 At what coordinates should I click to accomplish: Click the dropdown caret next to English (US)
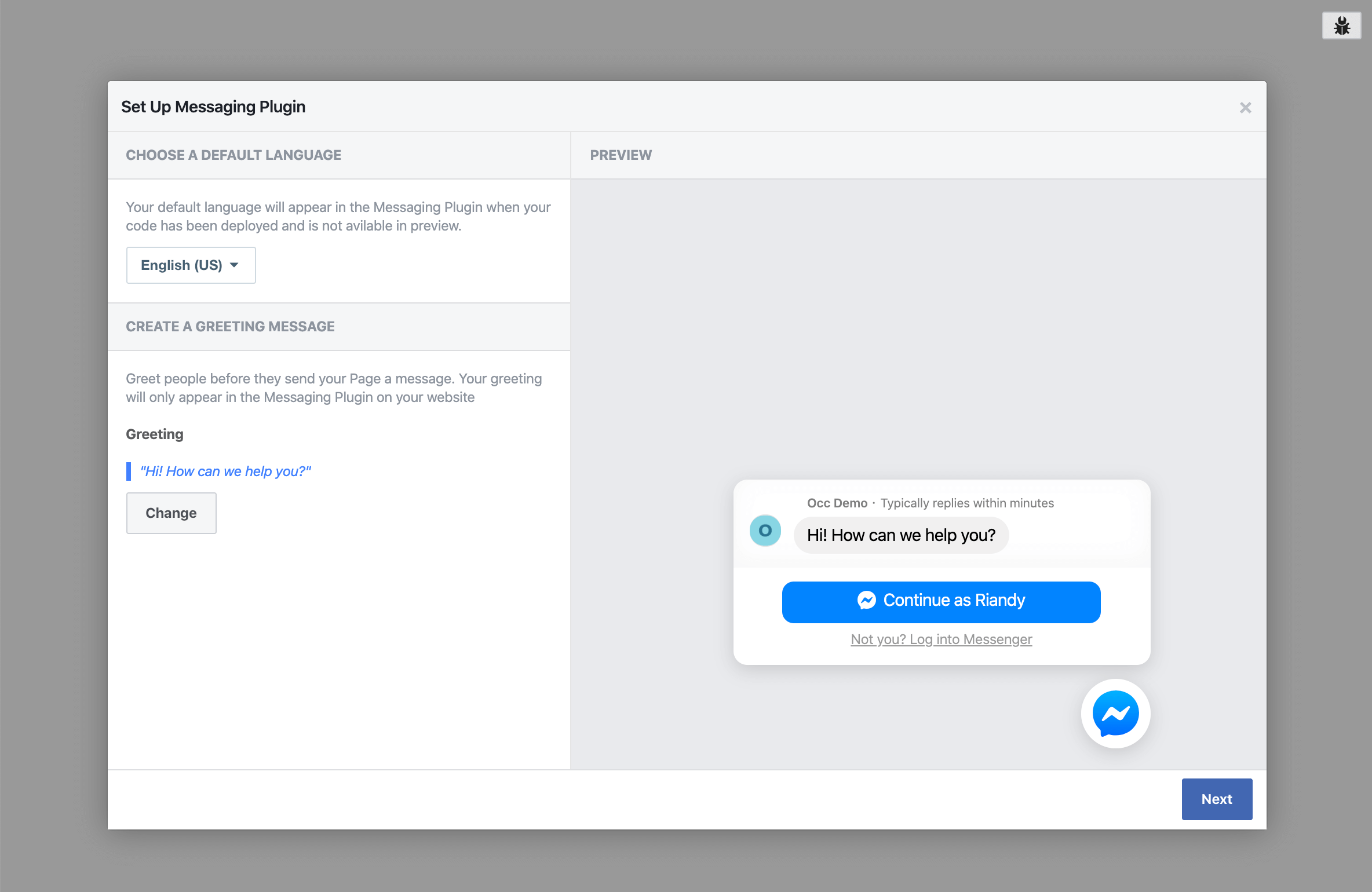point(234,265)
